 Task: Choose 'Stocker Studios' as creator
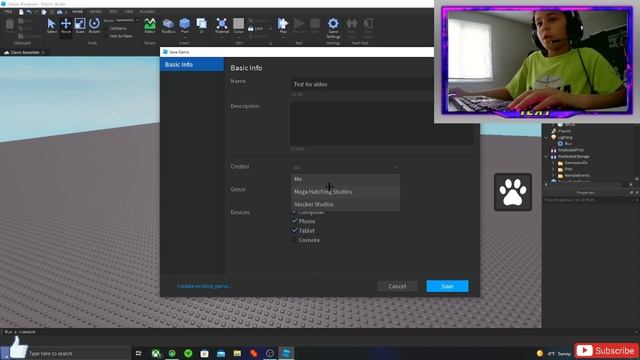click(x=345, y=204)
